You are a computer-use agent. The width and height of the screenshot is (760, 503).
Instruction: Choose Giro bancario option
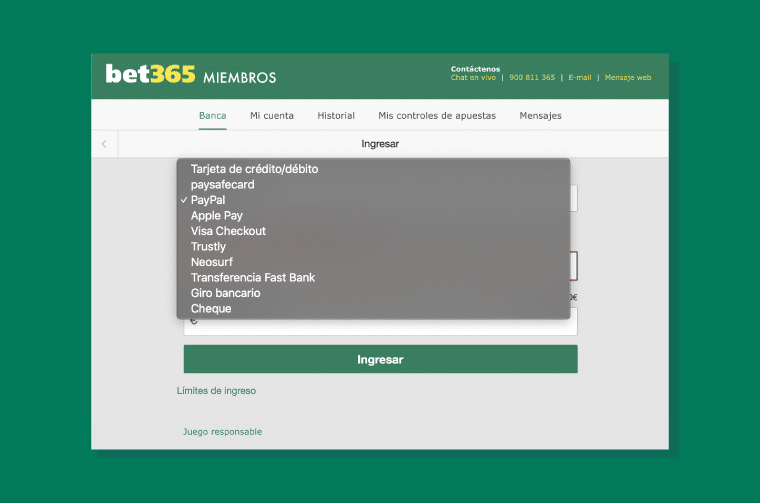point(373,293)
